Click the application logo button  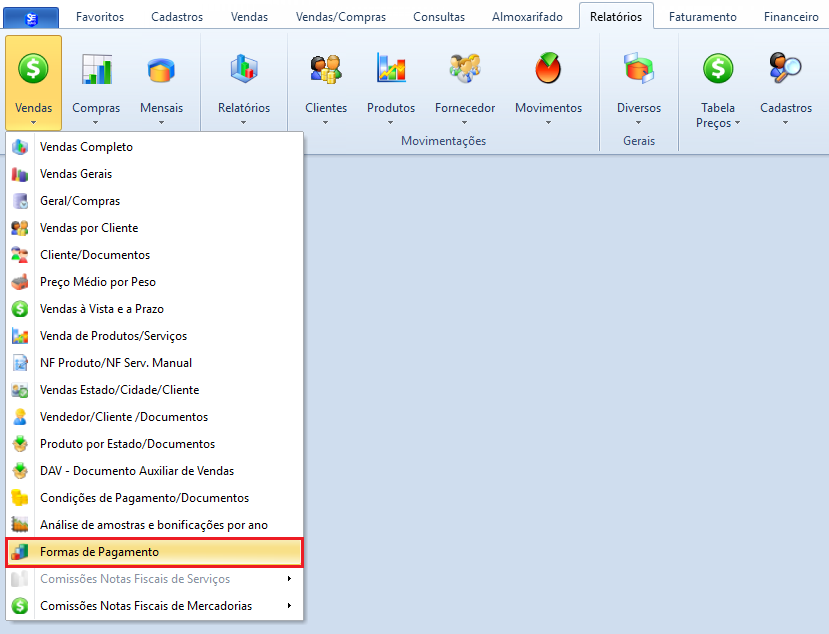[32, 17]
